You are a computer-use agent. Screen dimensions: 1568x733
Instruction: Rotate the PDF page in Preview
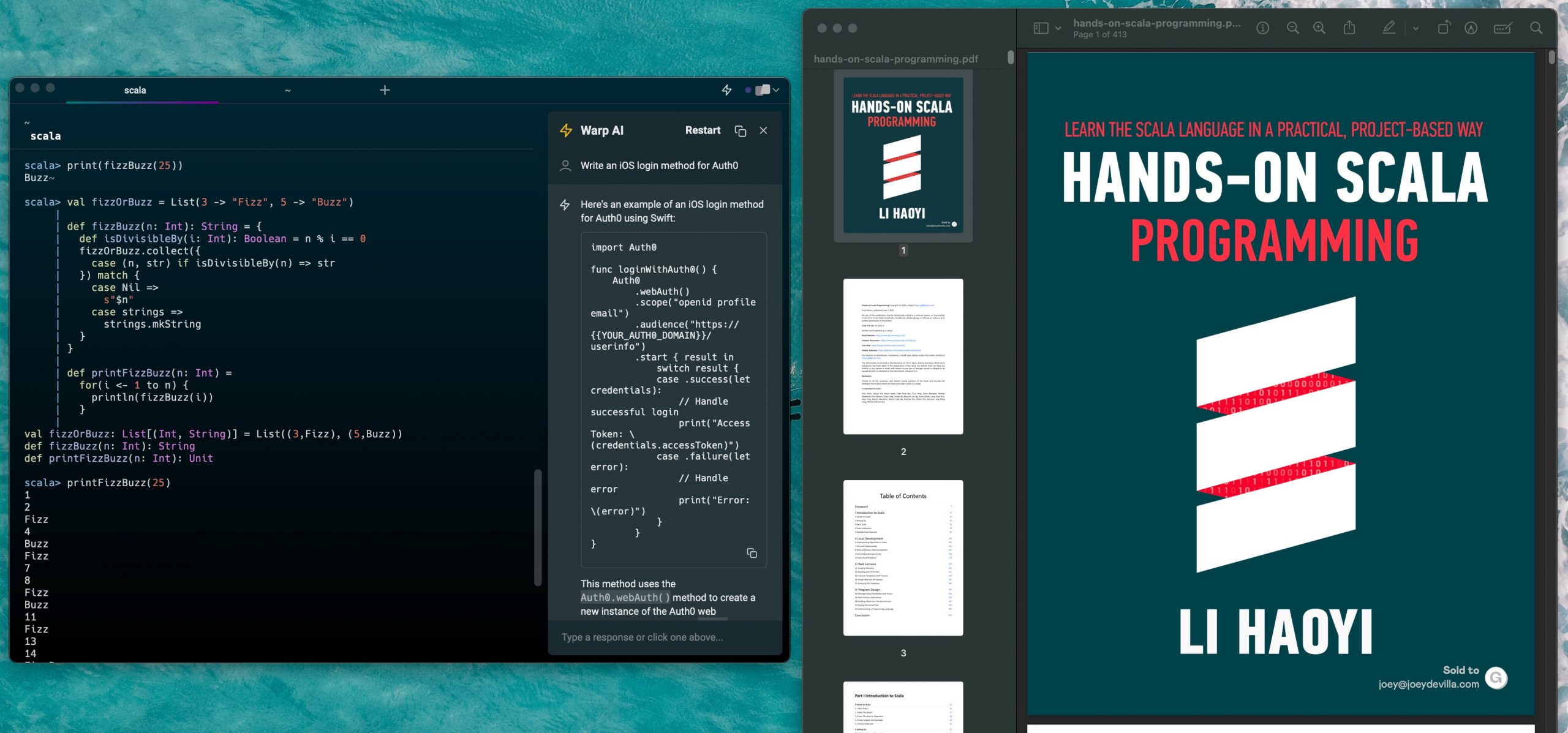(1443, 28)
